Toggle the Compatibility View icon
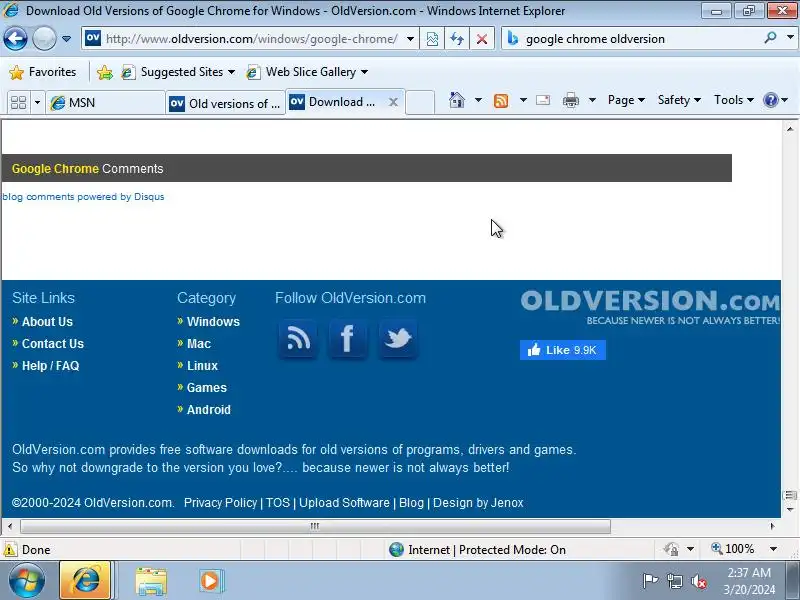This screenshot has height=600, width=800. pos(432,39)
